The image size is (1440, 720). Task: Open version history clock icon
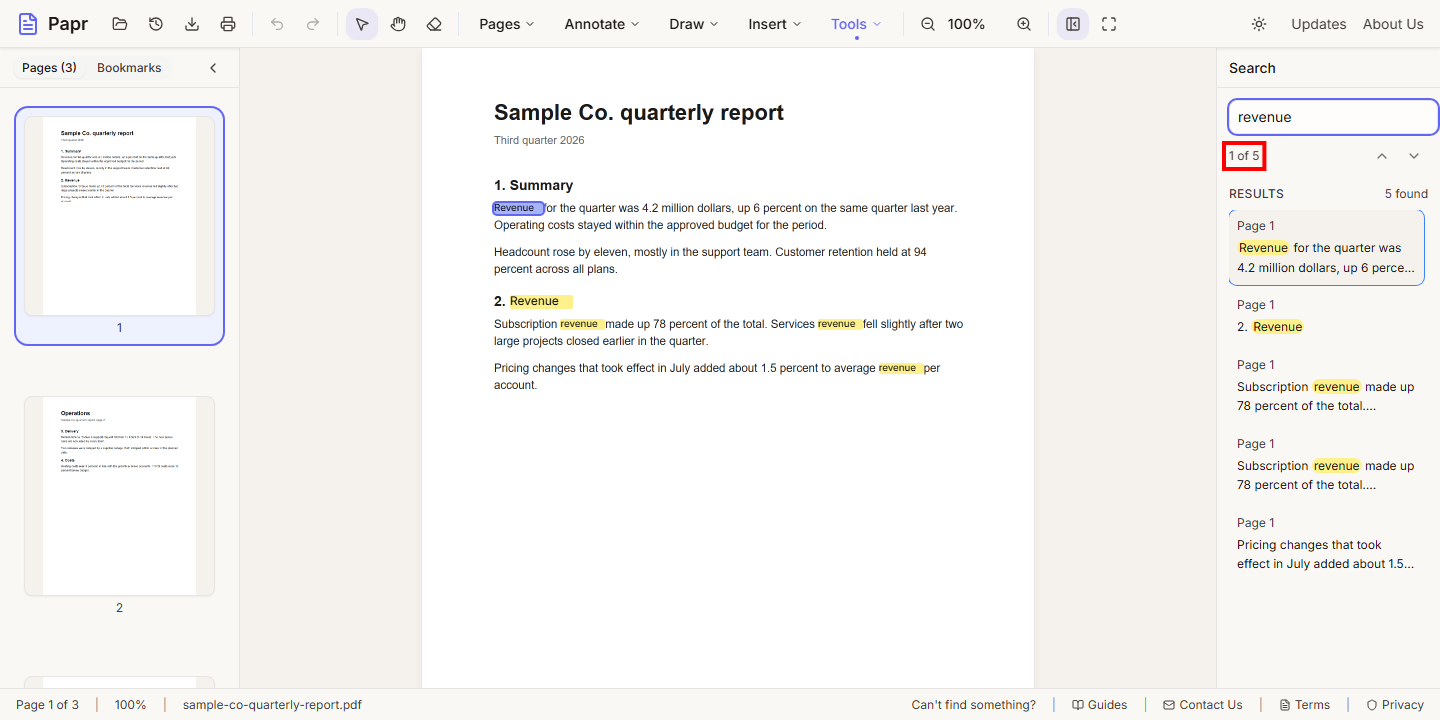[x=156, y=24]
